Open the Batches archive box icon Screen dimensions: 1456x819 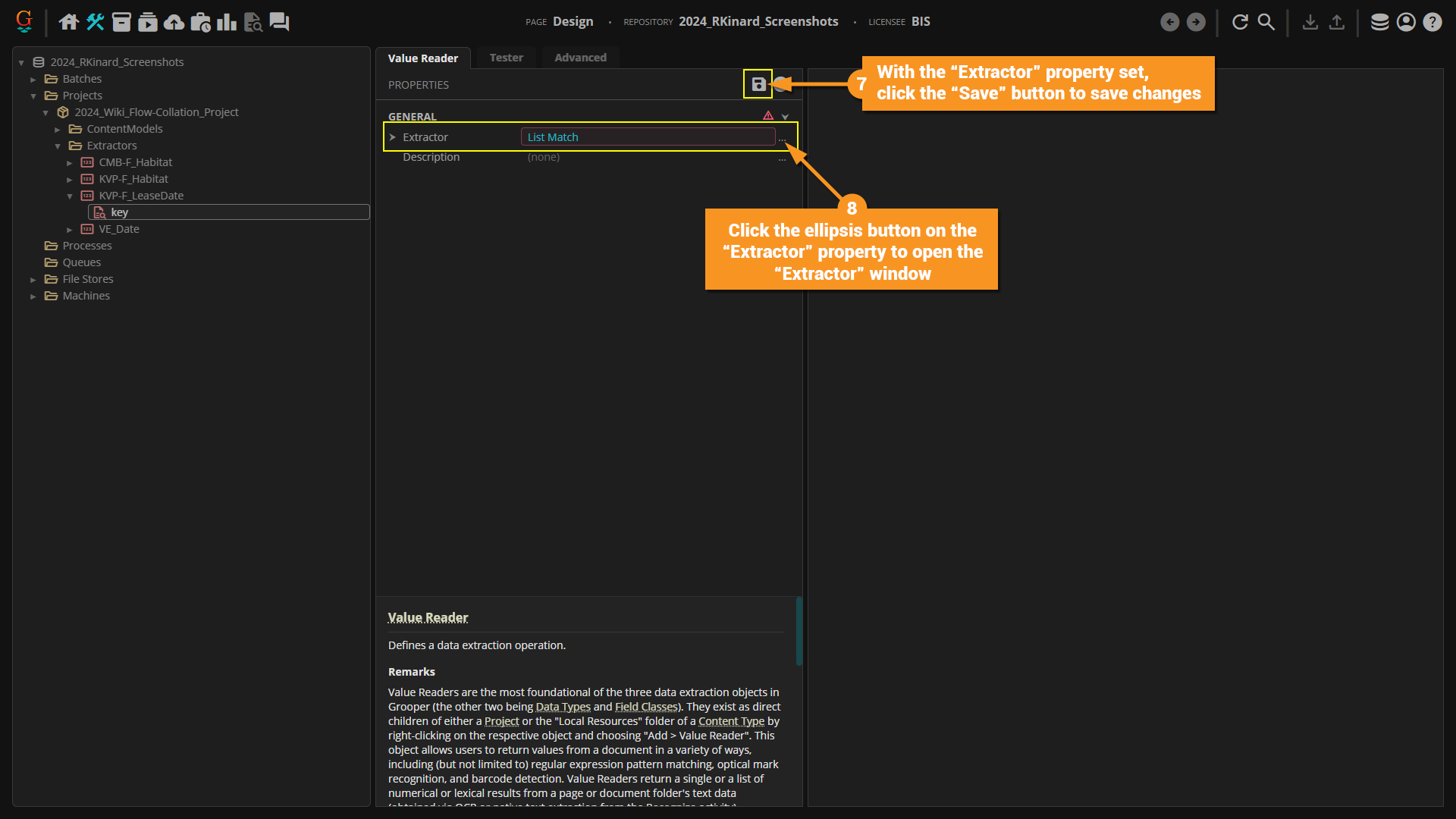[121, 22]
